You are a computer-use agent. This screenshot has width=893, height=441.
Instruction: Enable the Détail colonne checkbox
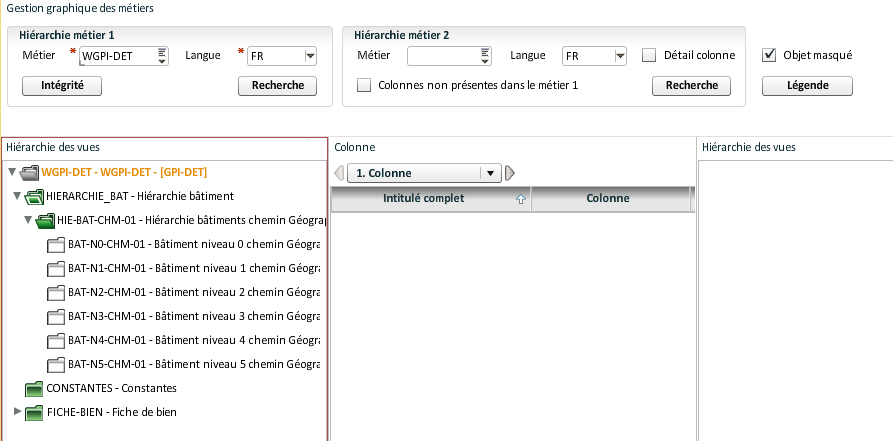(x=649, y=56)
